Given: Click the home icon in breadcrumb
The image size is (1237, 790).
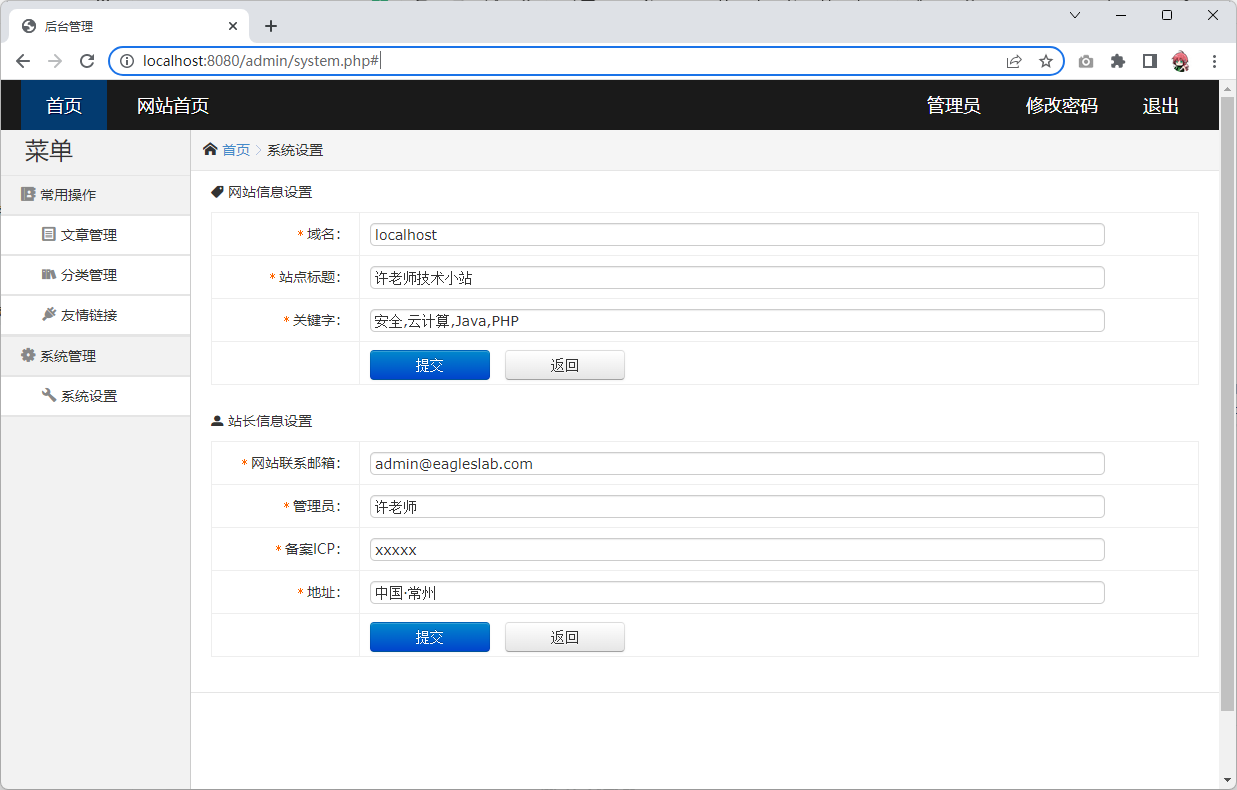Looking at the screenshot, I should point(210,150).
